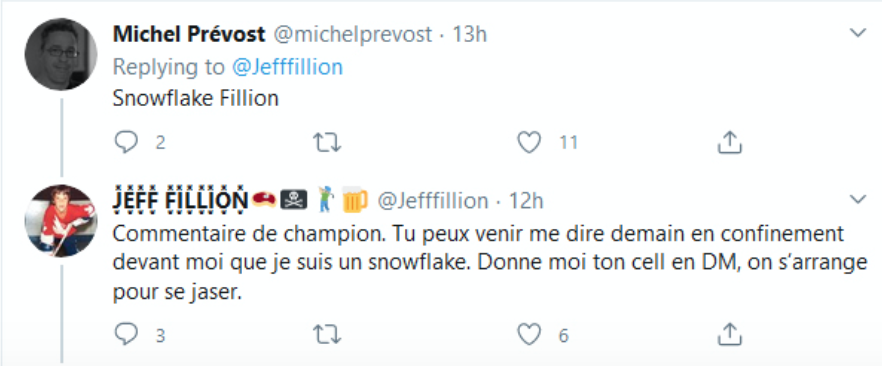This screenshot has height=366, width=882.
Task: Open options chevron on Jeff Fillion's tweet
Action: click(857, 198)
